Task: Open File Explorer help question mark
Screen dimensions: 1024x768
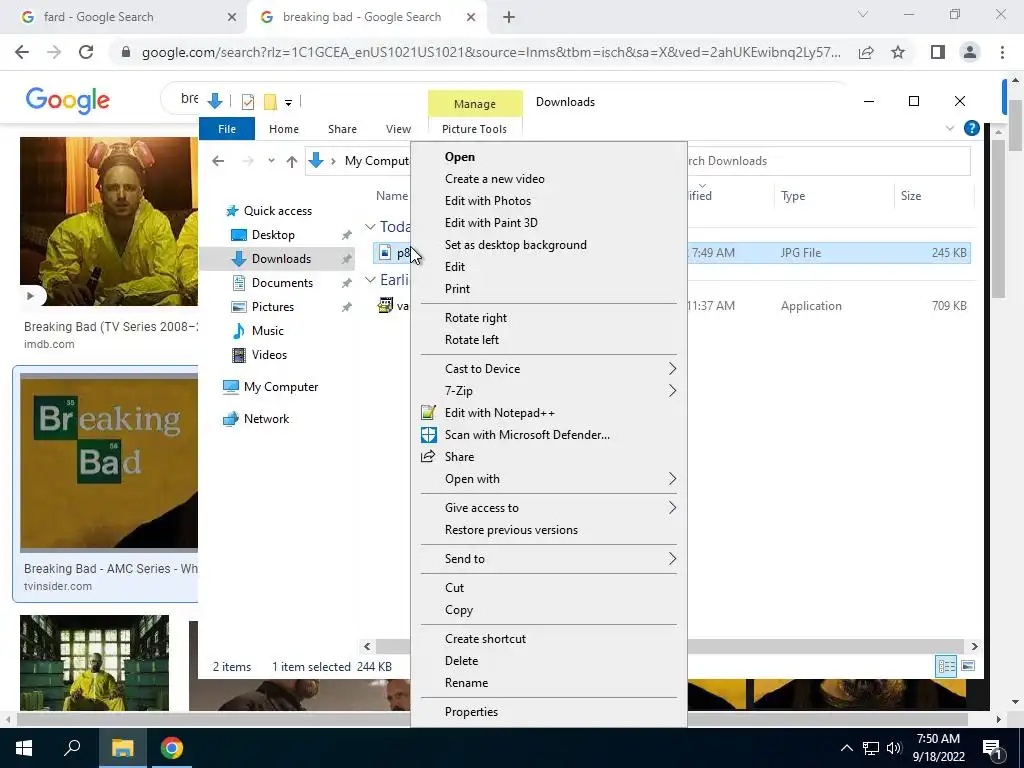Action: click(x=971, y=129)
